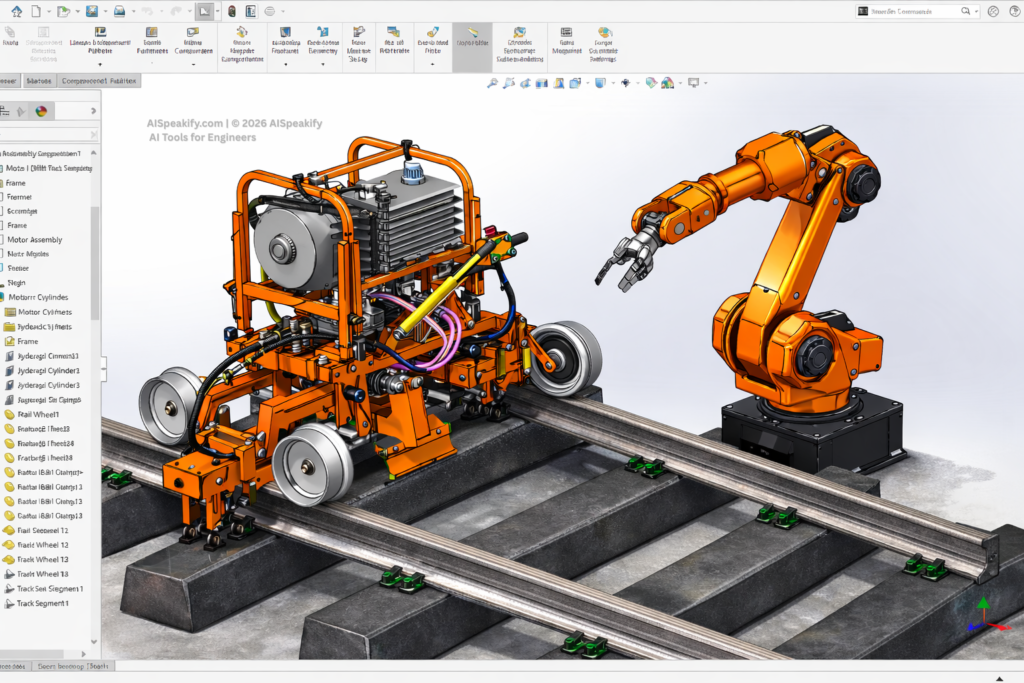
Task: Open the Search Commands dropdown arrow
Action: 977,11
